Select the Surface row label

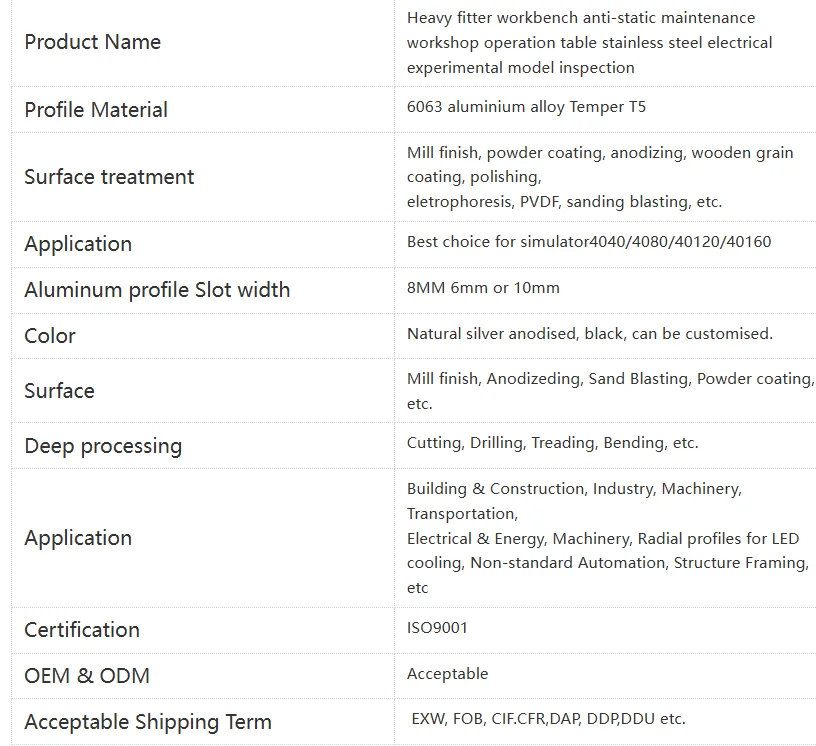(59, 390)
